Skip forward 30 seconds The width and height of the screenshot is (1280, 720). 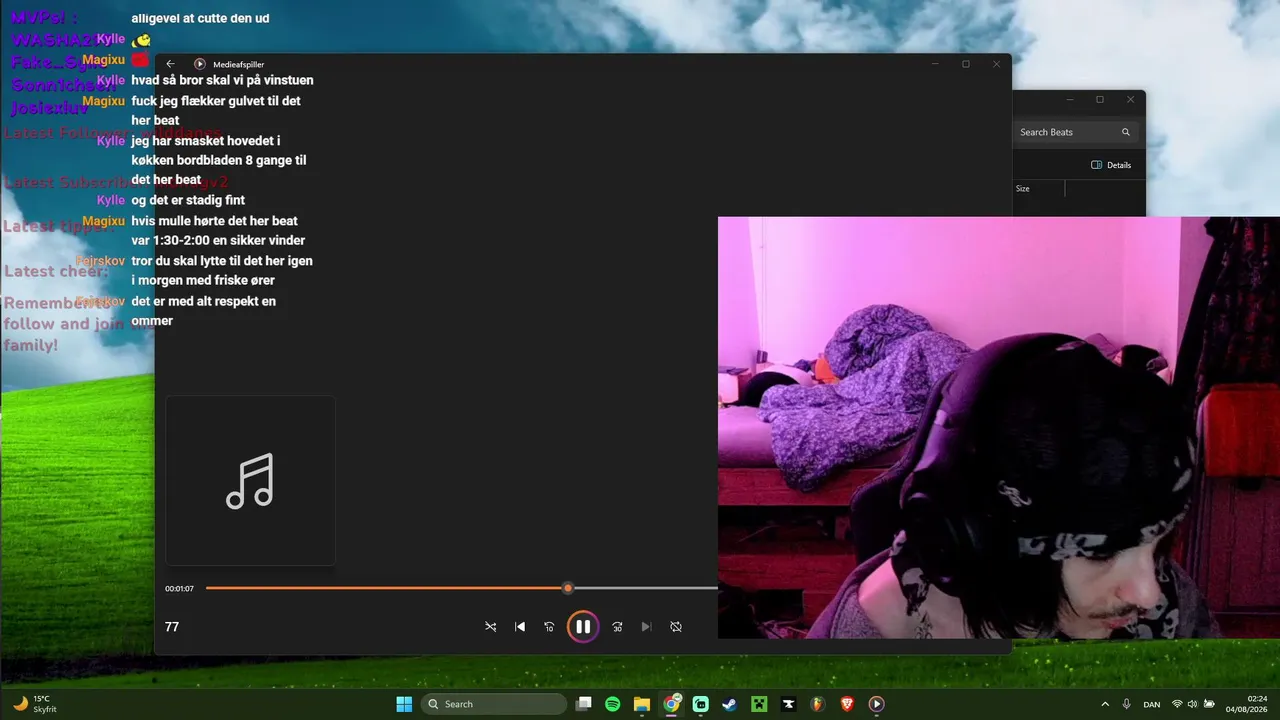coord(617,627)
